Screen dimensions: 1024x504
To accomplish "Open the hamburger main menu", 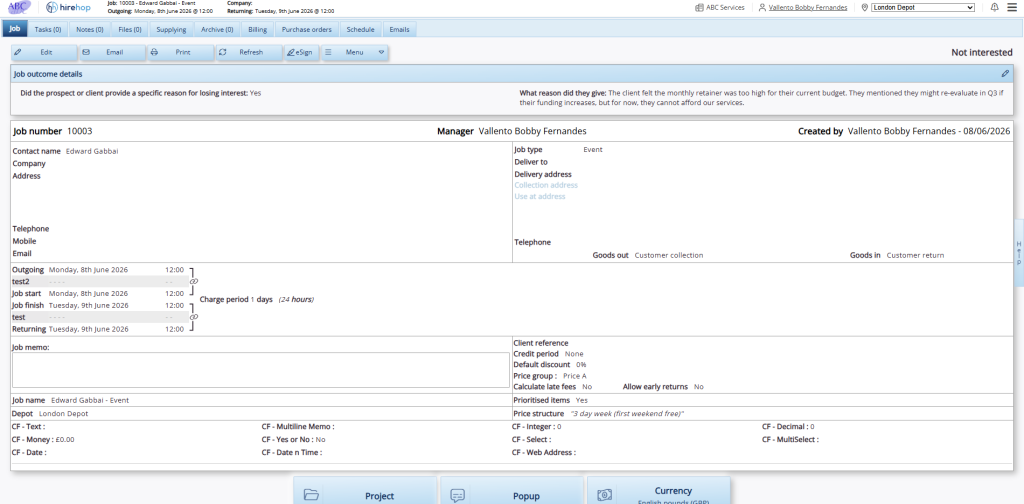I will point(1012,8).
